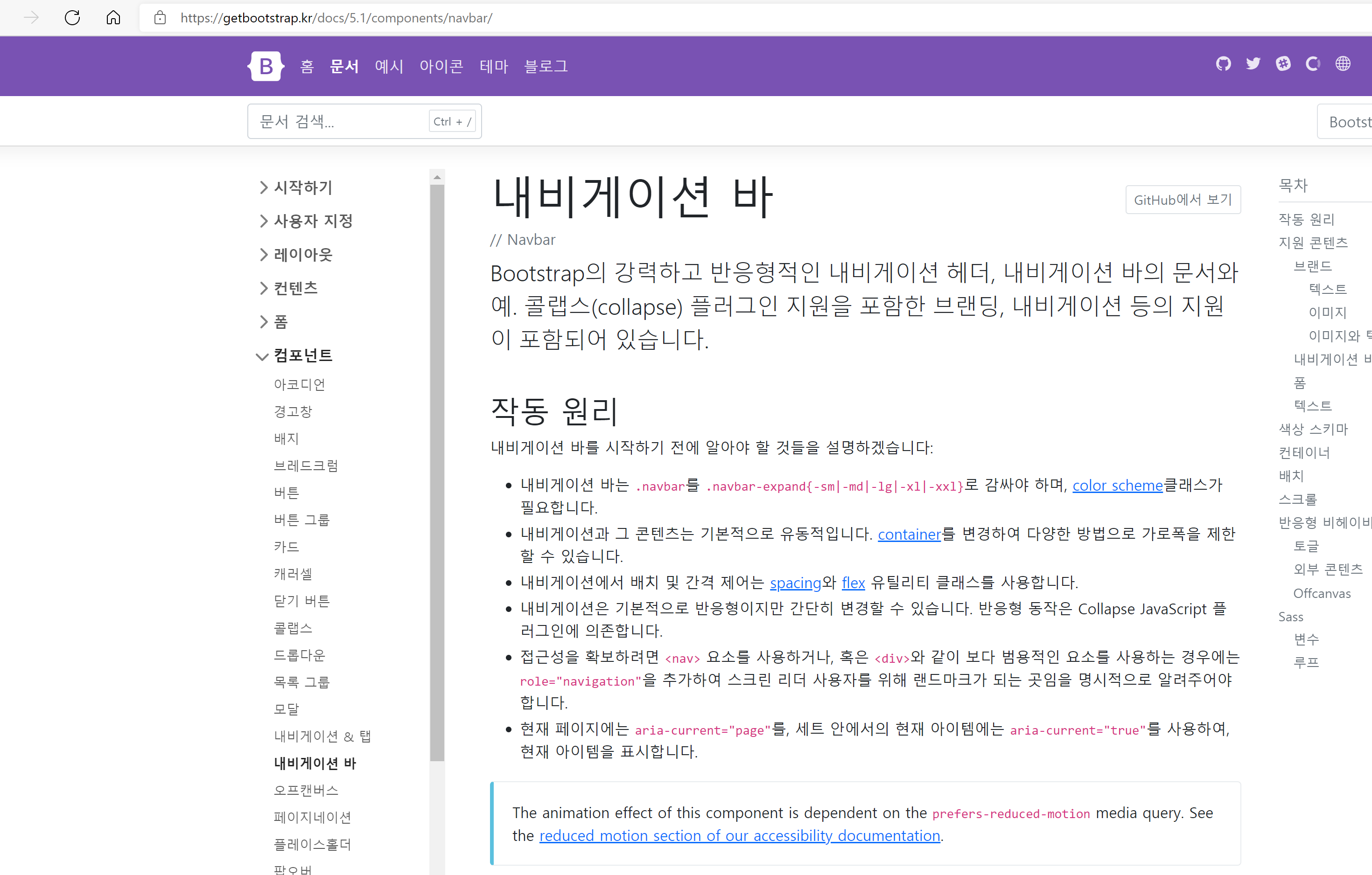Image resolution: width=1372 pixels, height=875 pixels.
Task: Open the Slack icon link
Action: (1283, 64)
